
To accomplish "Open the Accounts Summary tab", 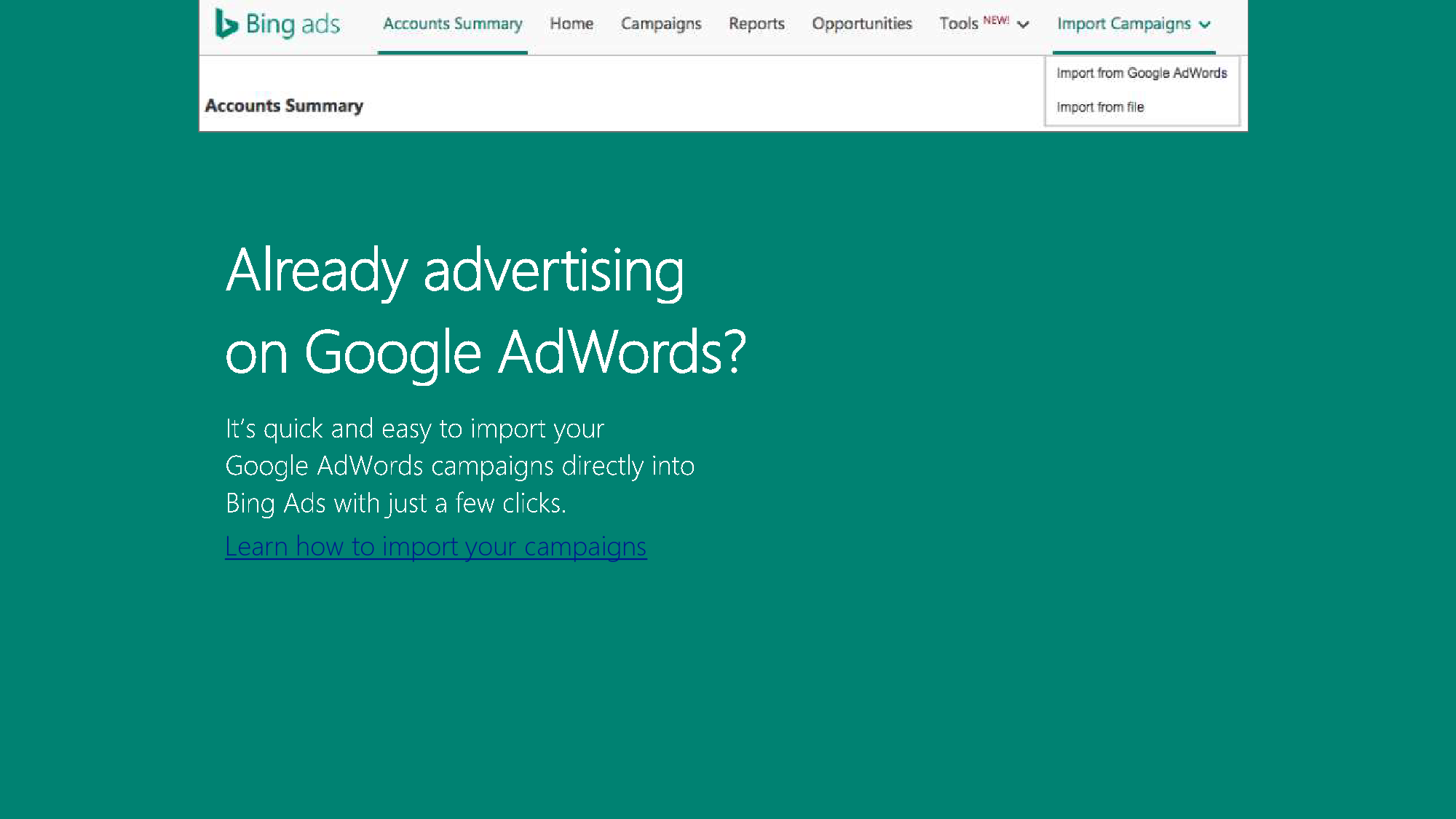I will 453,24.
